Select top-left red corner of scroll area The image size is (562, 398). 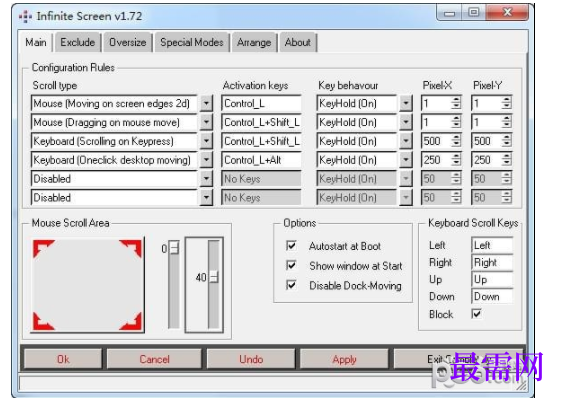[x=43, y=248]
